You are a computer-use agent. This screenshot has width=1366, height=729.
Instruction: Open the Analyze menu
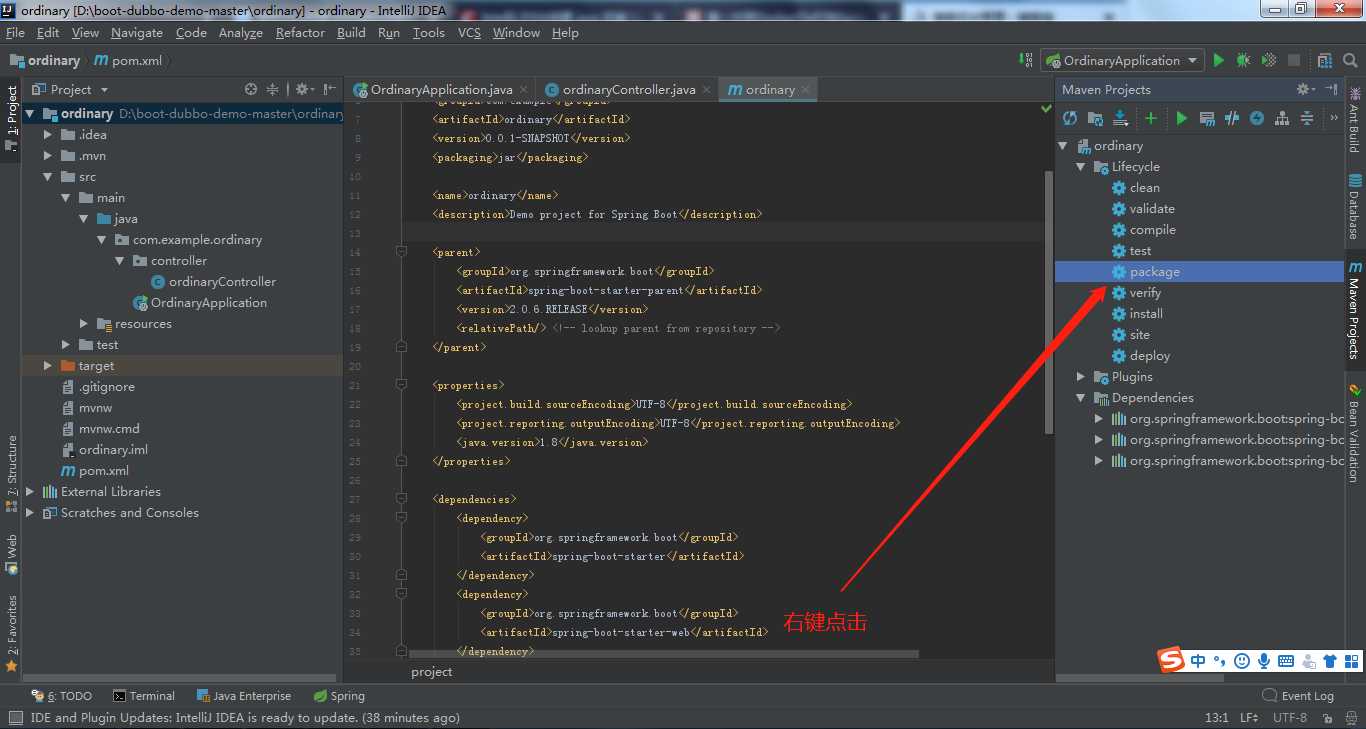240,33
